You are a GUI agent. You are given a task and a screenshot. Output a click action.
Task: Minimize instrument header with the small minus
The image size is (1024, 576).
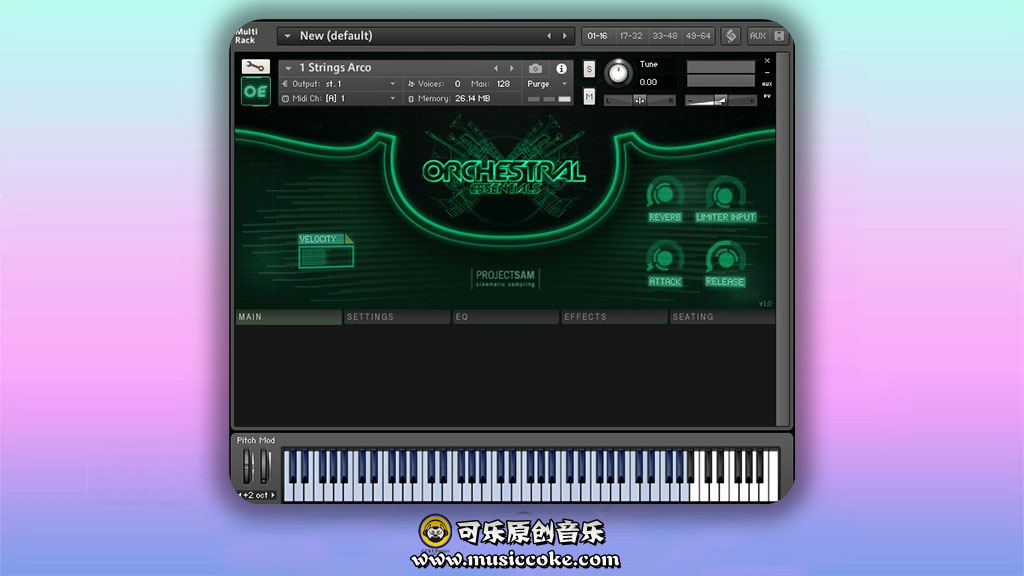click(x=767, y=72)
